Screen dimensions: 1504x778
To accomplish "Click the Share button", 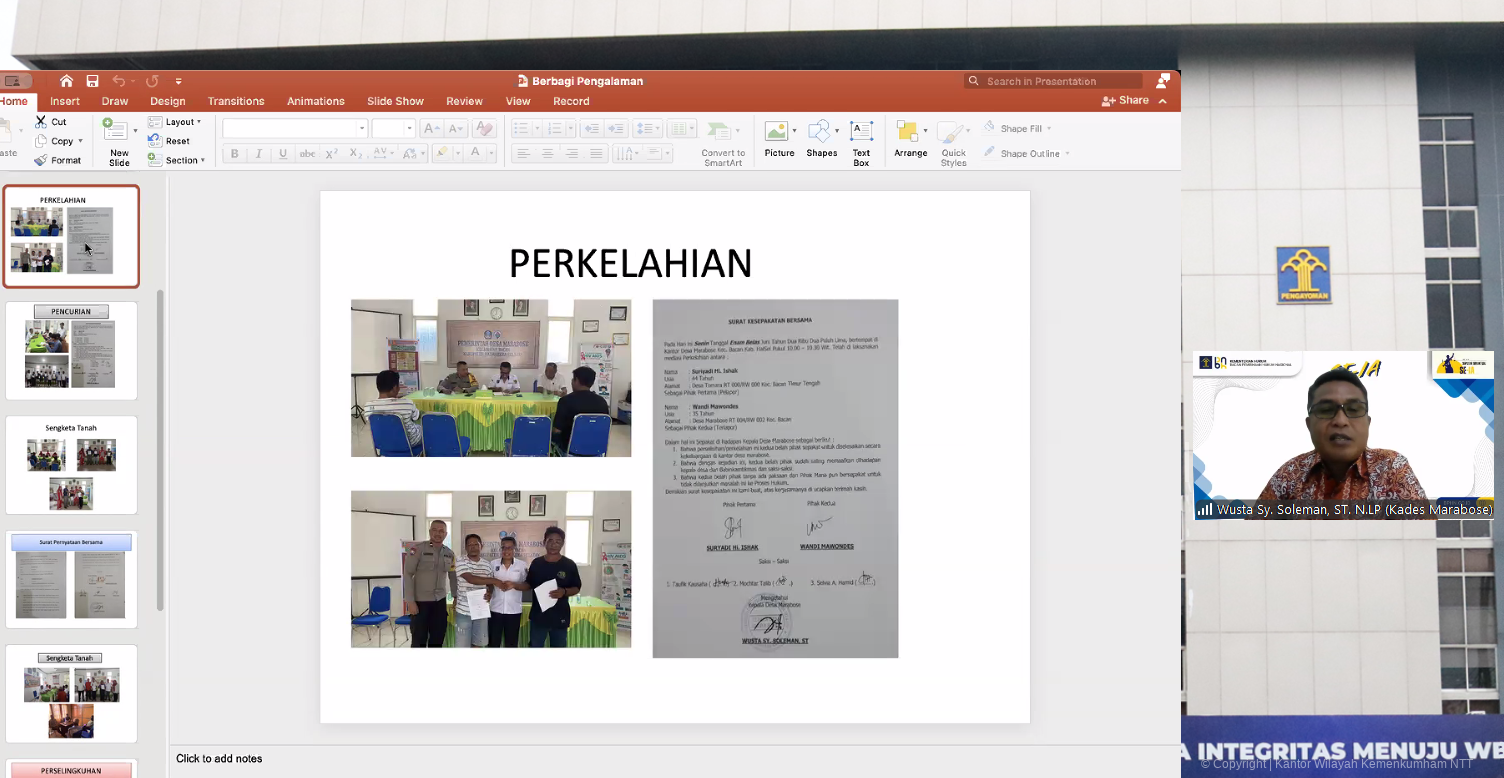I will pos(1126,101).
